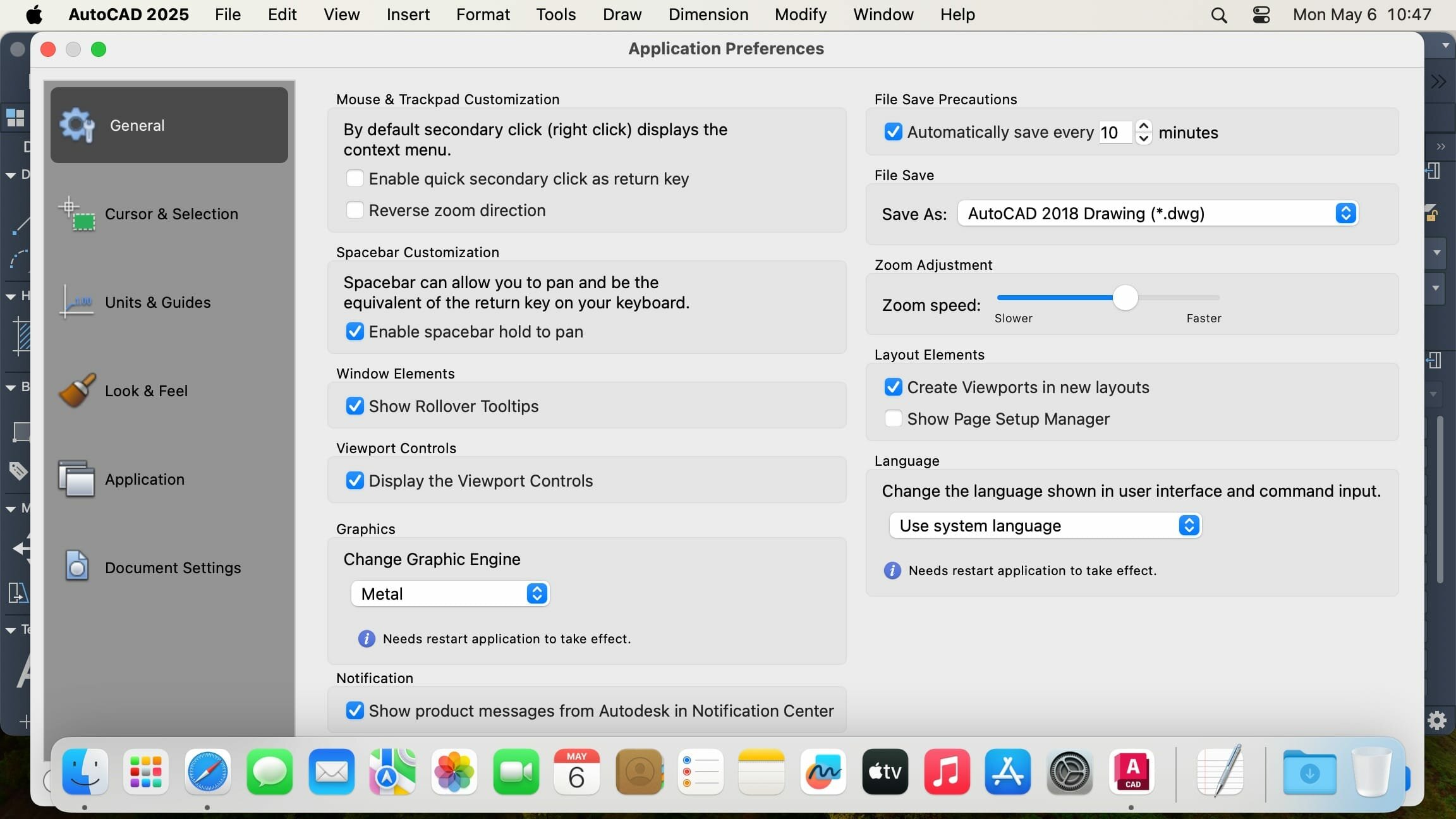The image size is (1456, 819).
Task: Open the AutoCAD 2025 application menu
Action: pyautogui.click(x=129, y=15)
